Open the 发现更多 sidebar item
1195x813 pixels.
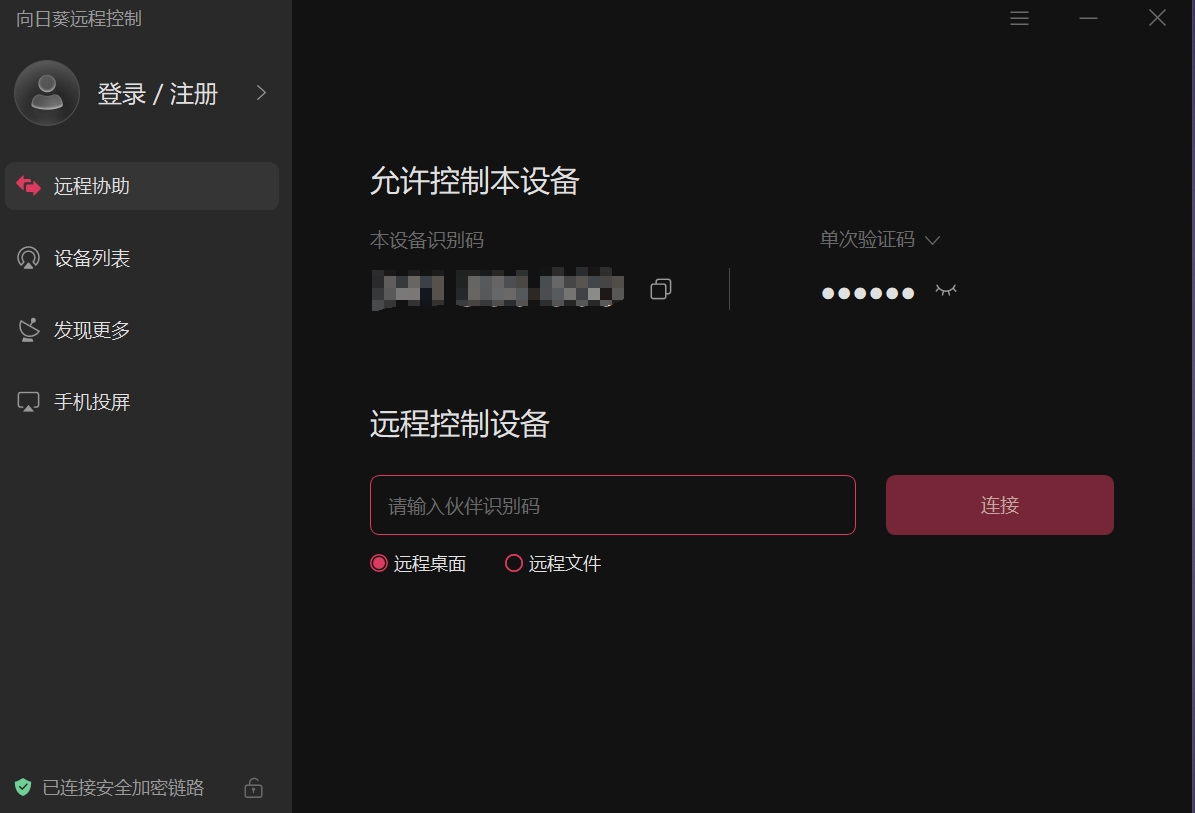pyautogui.click(x=142, y=330)
